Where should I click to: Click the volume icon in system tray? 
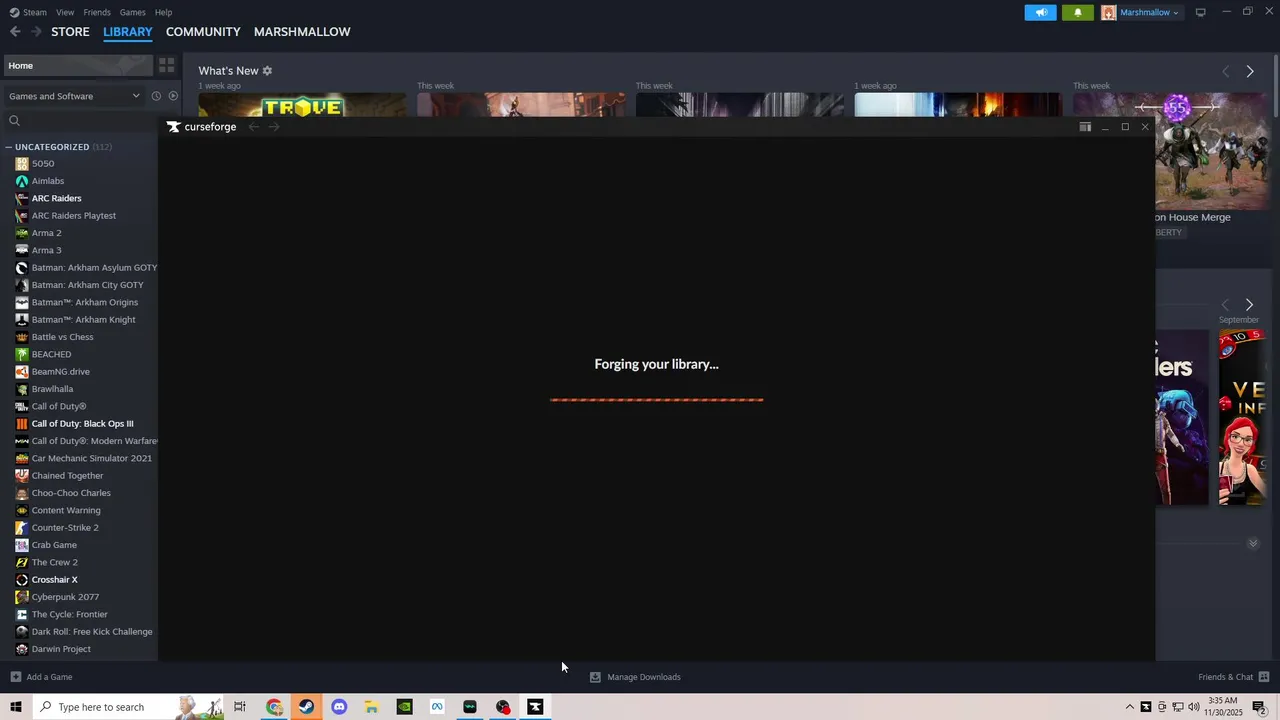coord(1194,707)
